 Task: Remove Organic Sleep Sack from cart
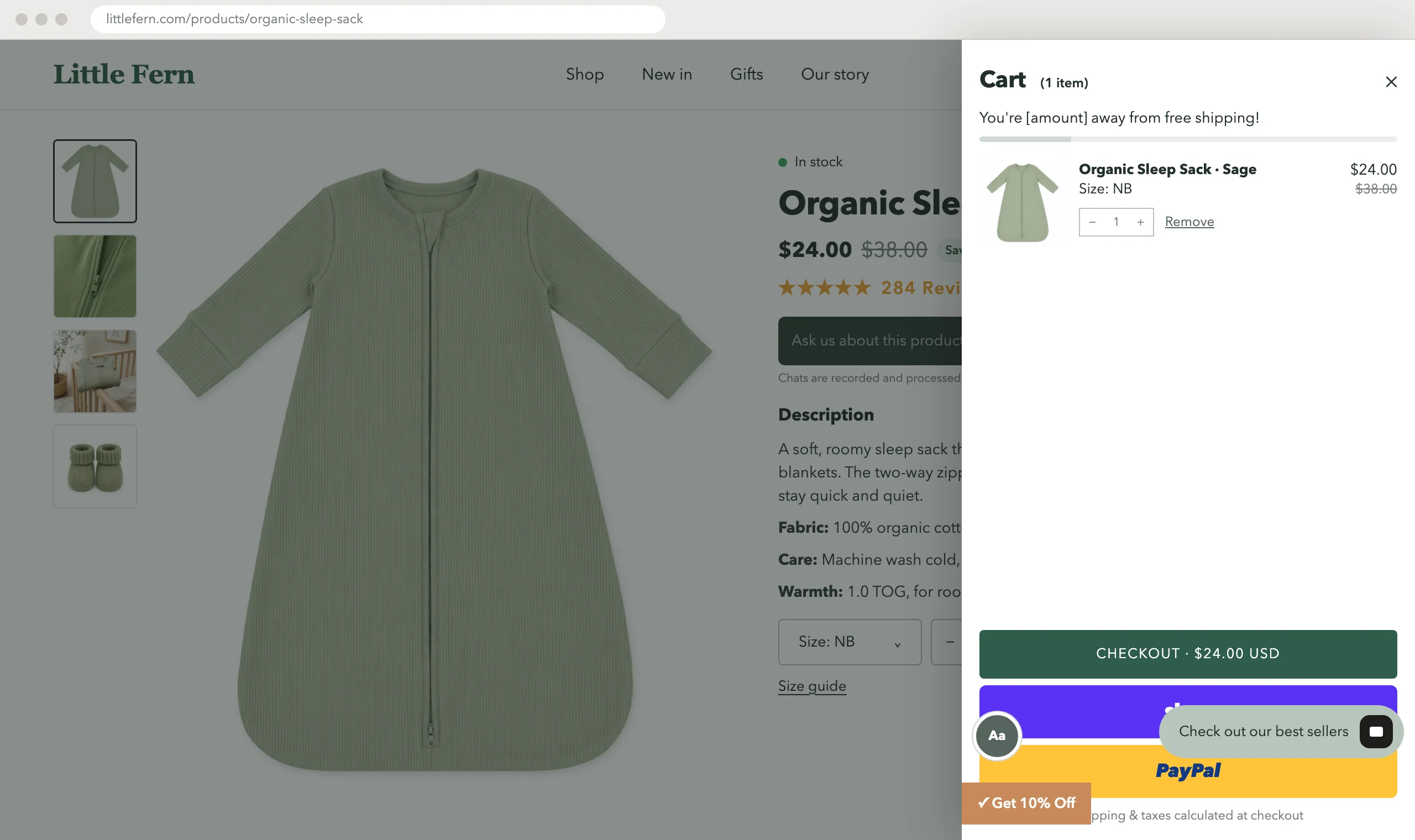[x=1189, y=222]
